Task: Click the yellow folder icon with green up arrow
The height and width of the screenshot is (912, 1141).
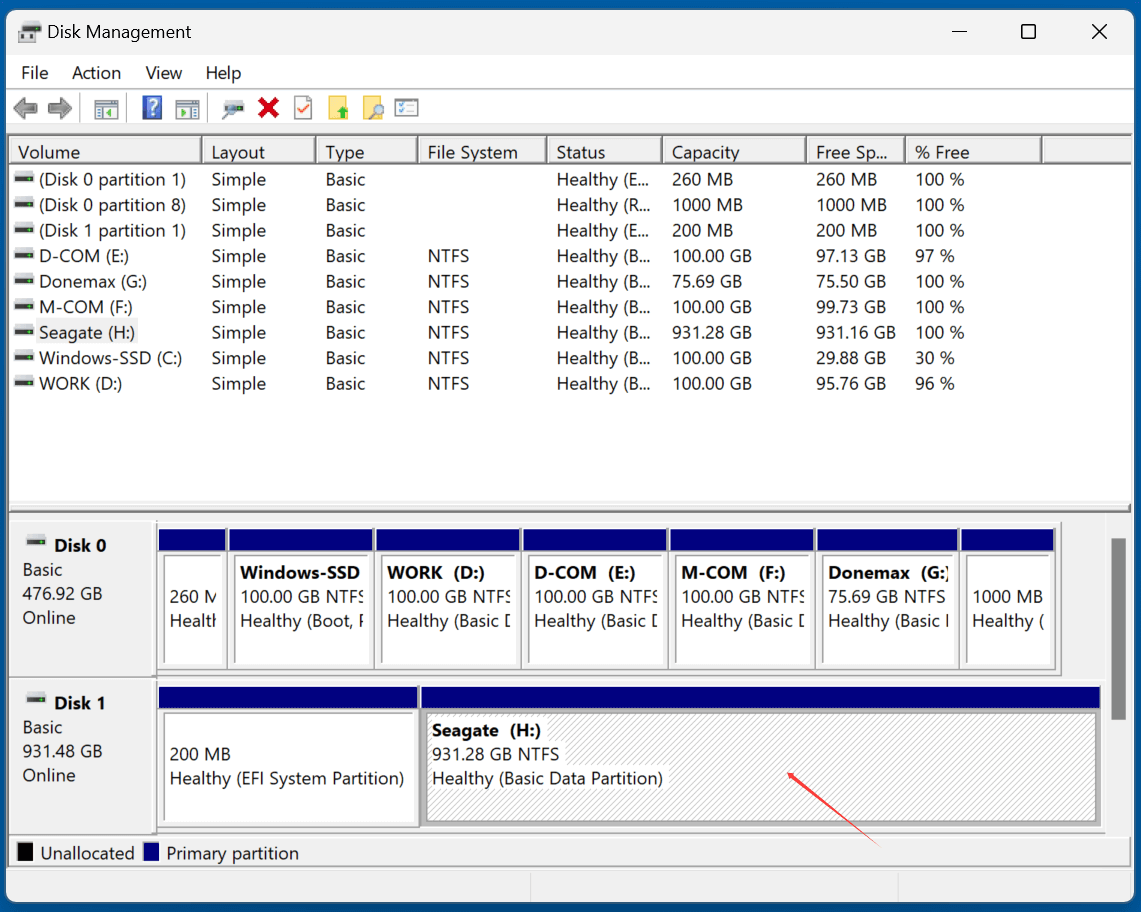Action: pyautogui.click(x=340, y=108)
